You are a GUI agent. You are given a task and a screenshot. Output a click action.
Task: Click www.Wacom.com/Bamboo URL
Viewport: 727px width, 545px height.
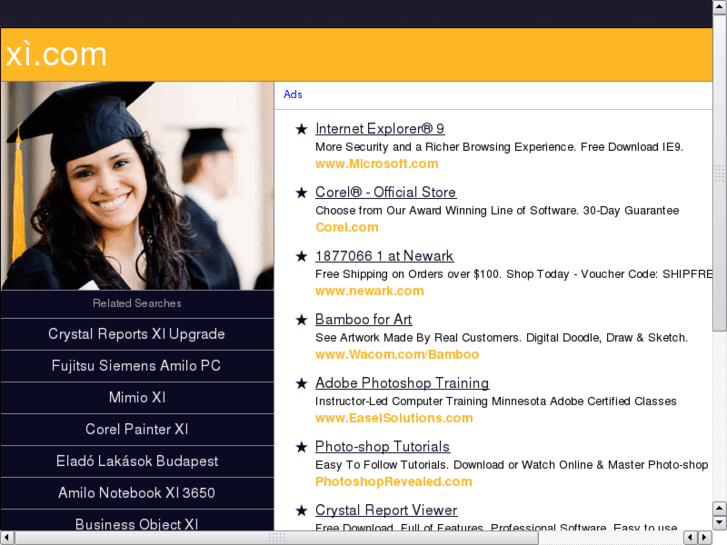[x=397, y=354]
